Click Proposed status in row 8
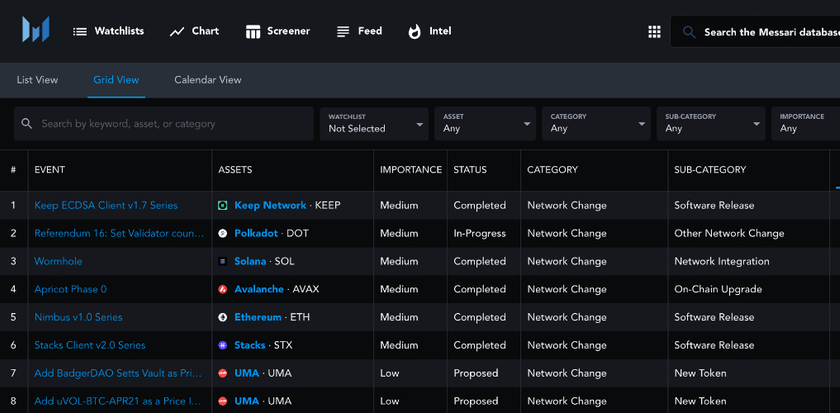This screenshot has width=840, height=413. click(x=476, y=401)
